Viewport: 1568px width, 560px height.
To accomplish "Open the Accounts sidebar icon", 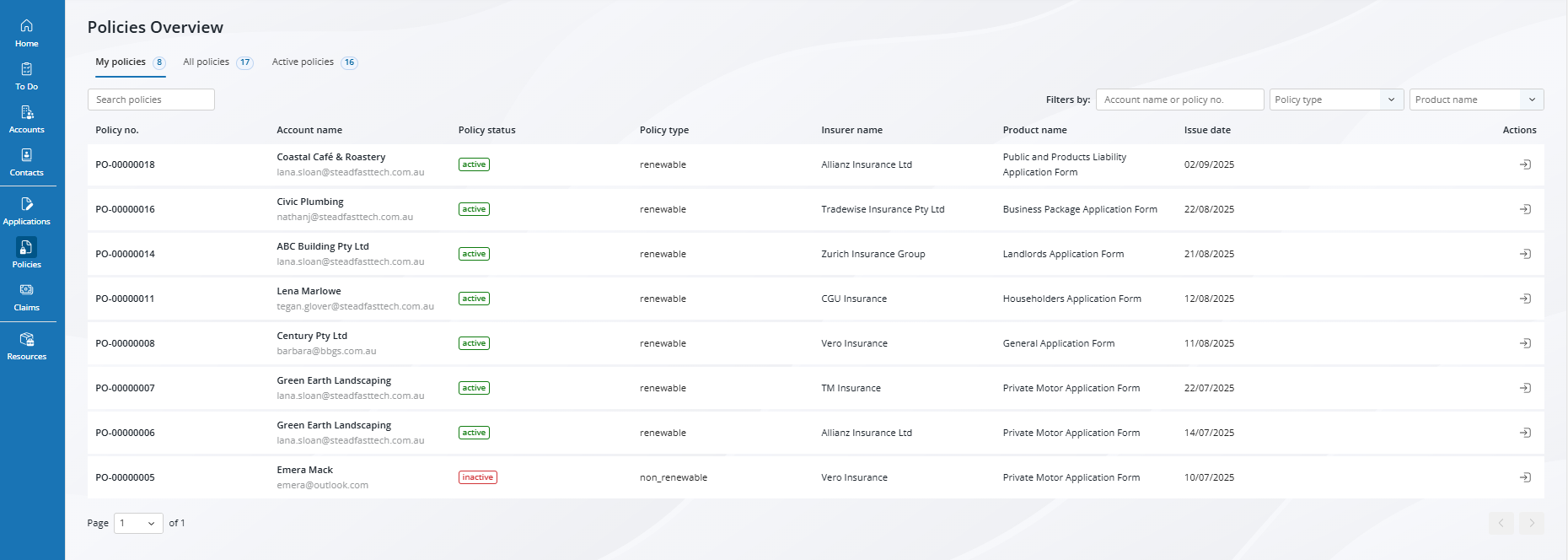I will pos(27,118).
